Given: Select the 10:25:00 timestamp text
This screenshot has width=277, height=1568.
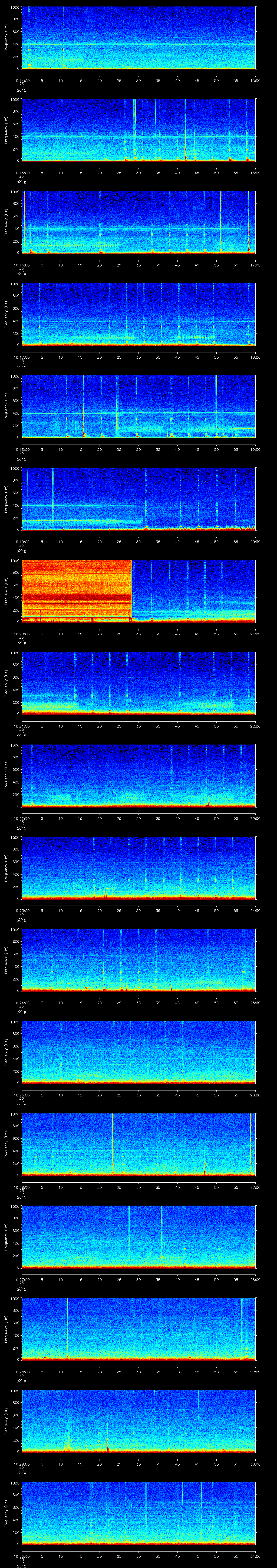Looking at the screenshot, I should (x=21, y=1095).
